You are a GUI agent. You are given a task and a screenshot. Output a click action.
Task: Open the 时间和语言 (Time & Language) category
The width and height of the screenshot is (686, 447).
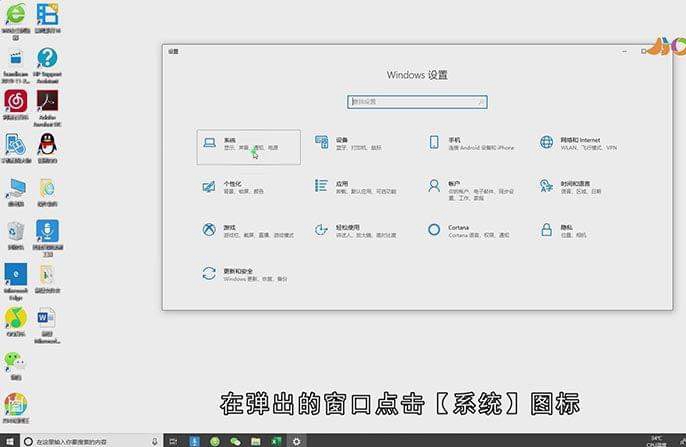click(571, 187)
